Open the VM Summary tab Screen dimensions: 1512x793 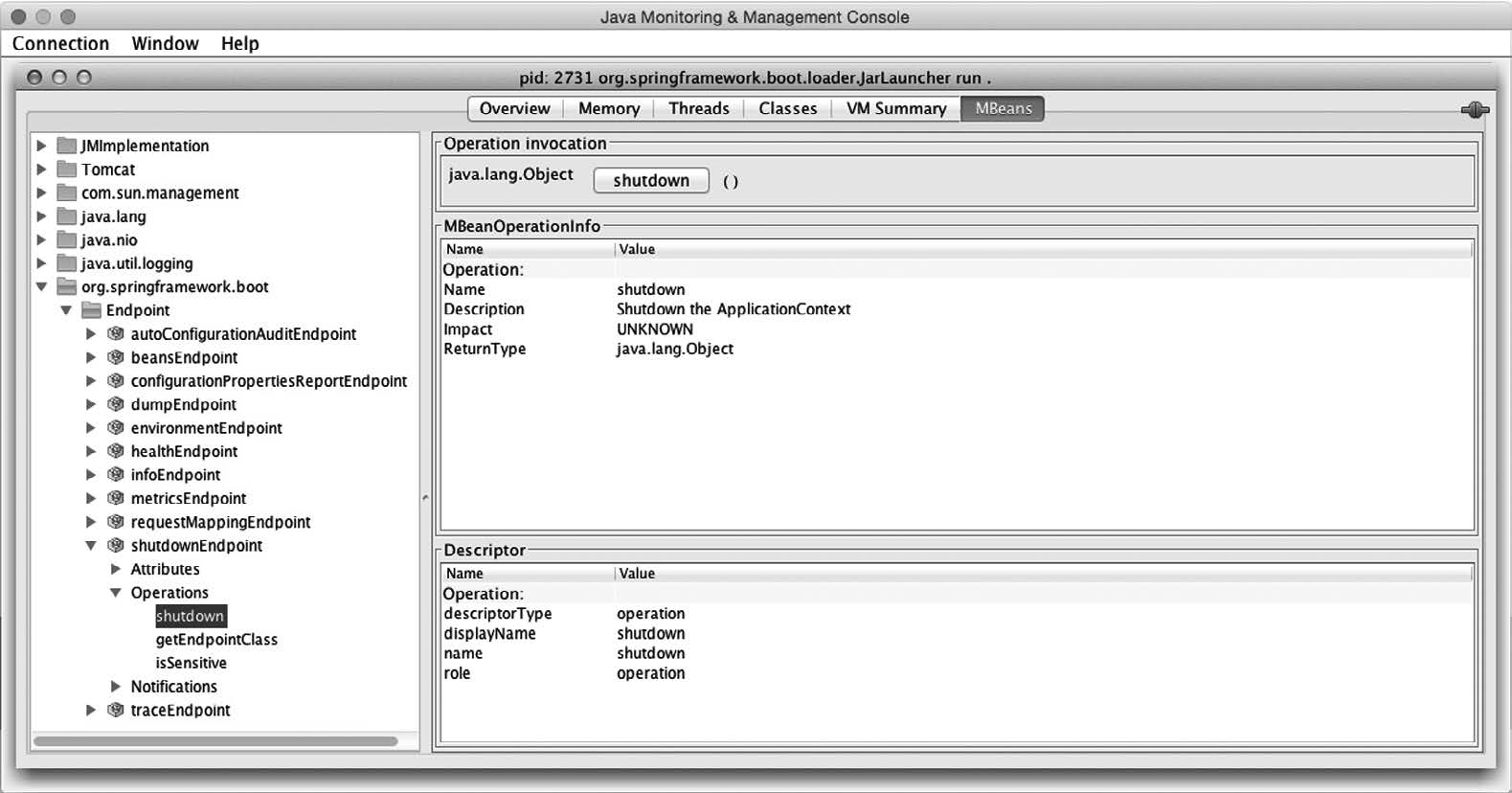pos(895,109)
